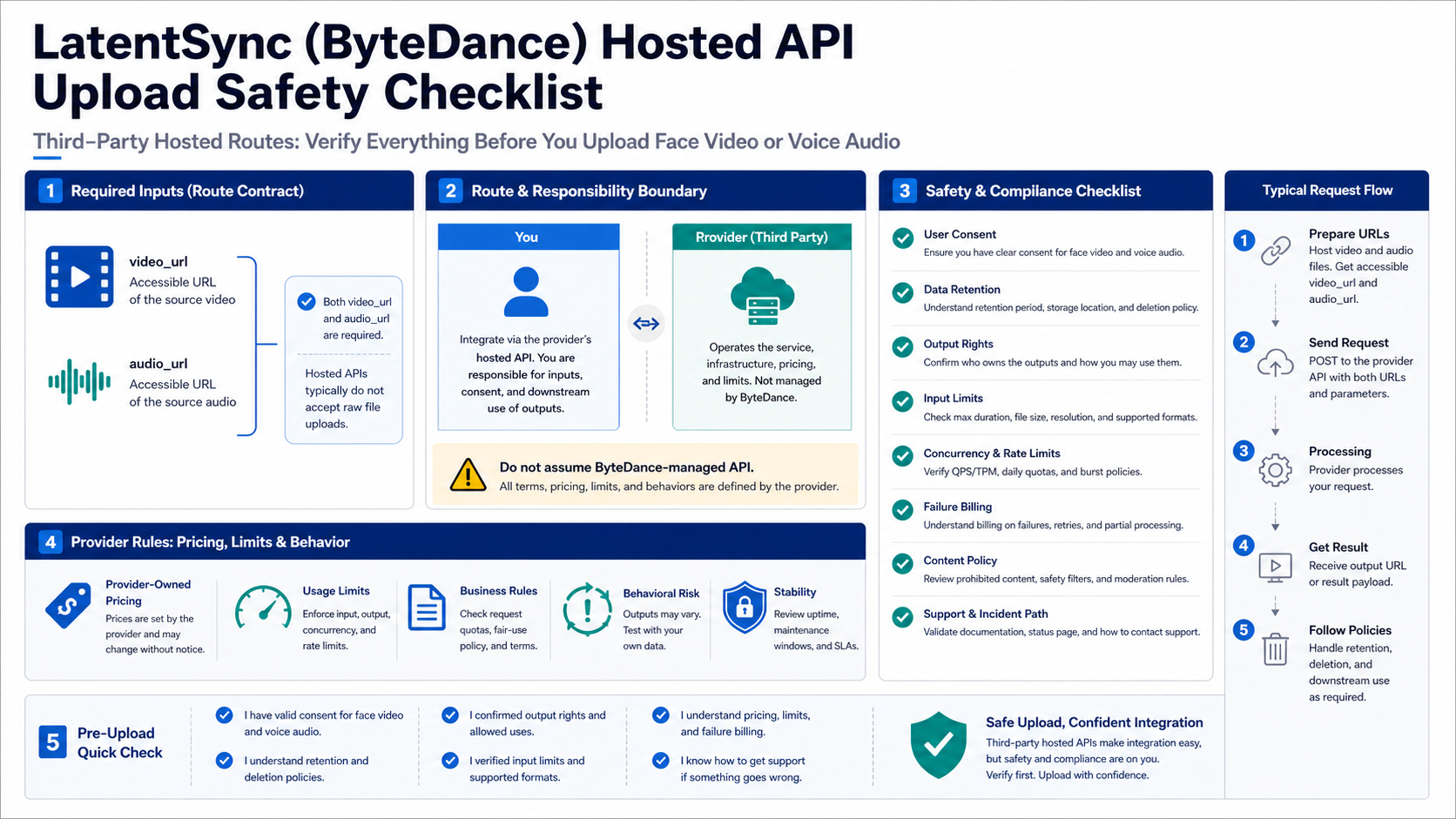Image resolution: width=1456 pixels, height=819 pixels.
Task: Toggle the understand pricing and limits checkbox
Action: (x=661, y=715)
